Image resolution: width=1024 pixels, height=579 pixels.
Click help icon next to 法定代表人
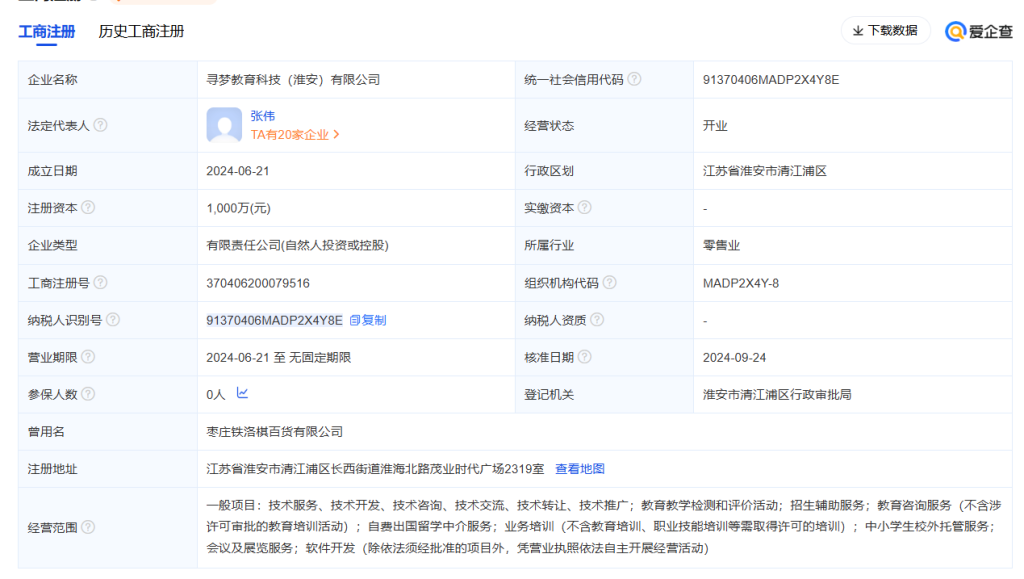coord(100,126)
